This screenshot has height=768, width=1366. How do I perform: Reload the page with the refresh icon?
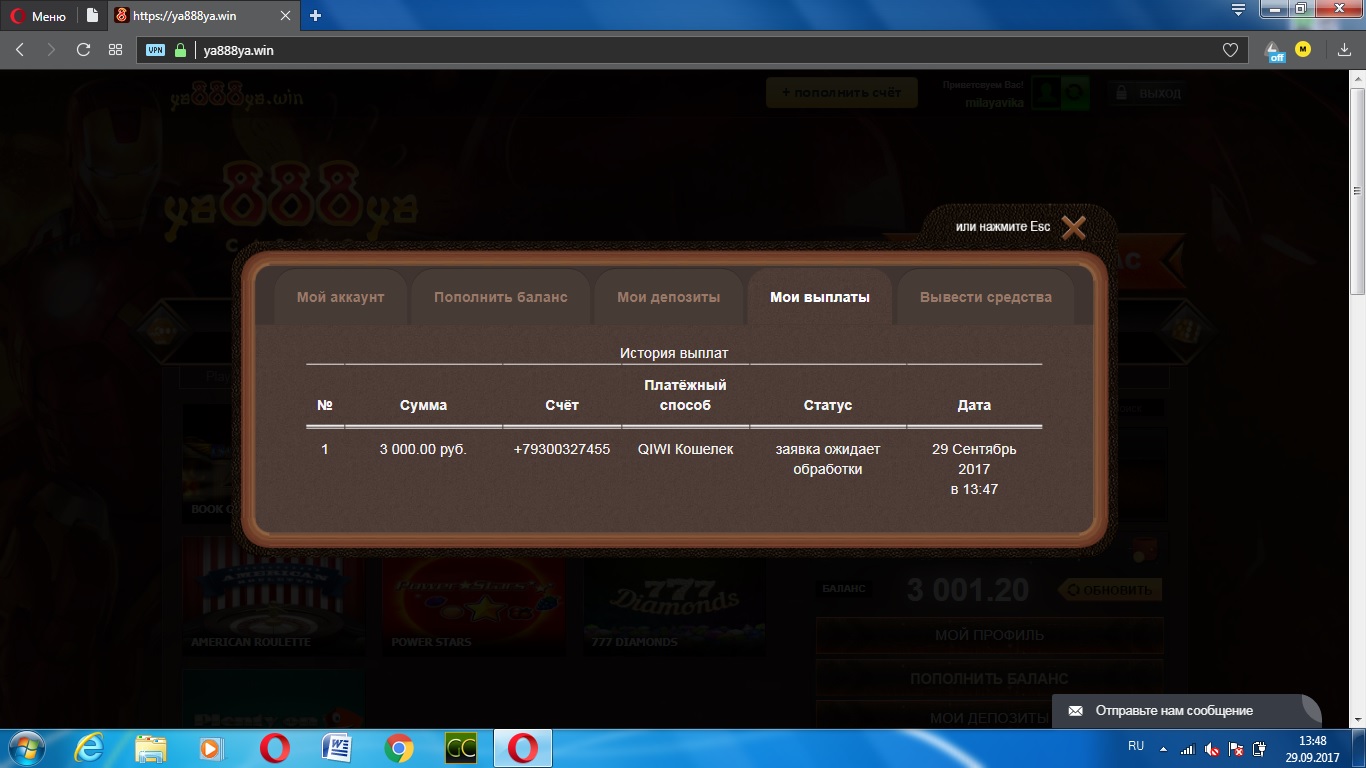[x=83, y=49]
